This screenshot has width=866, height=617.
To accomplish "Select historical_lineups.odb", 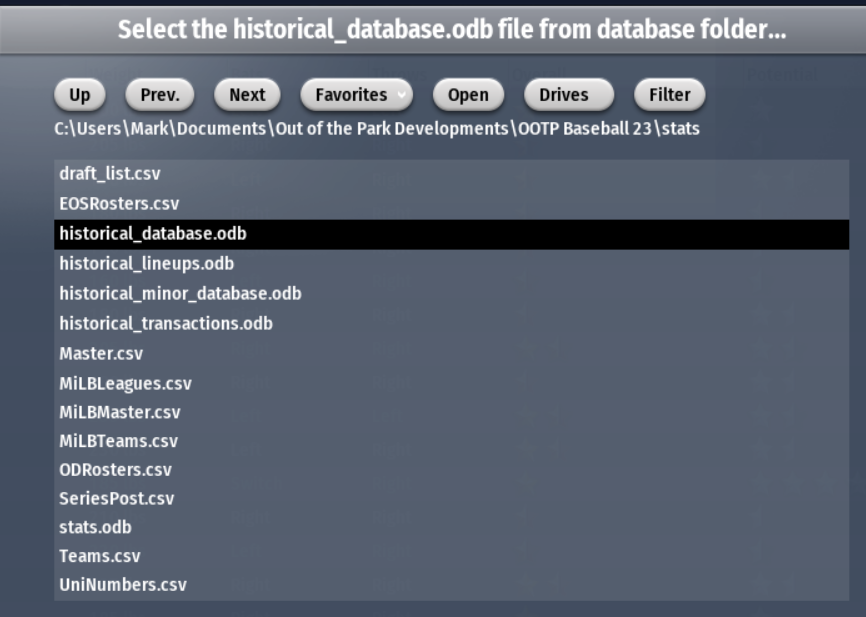I will coord(147,264).
